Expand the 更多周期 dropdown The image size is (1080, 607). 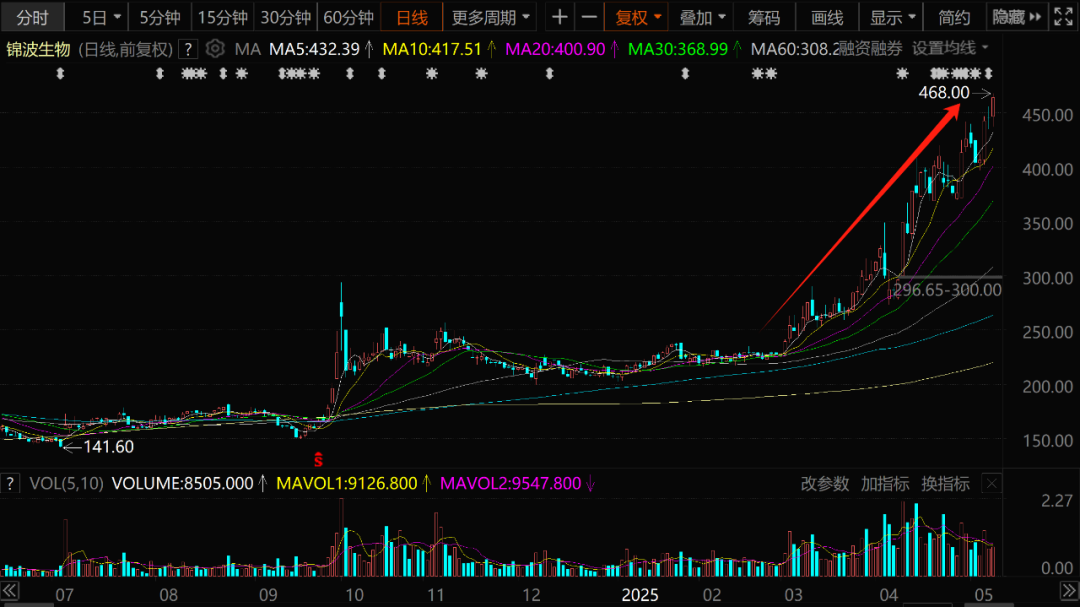coord(490,17)
